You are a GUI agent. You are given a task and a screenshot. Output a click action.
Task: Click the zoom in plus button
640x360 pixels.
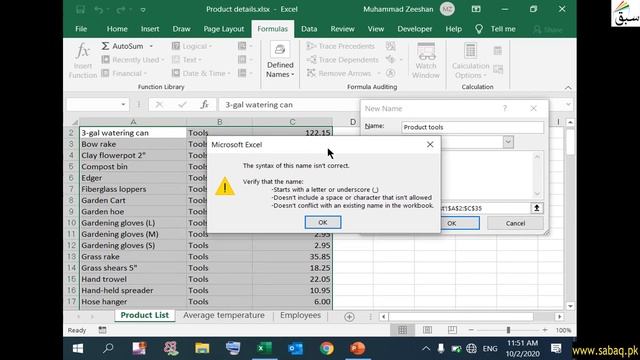pyautogui.click(x=544, y=330)
